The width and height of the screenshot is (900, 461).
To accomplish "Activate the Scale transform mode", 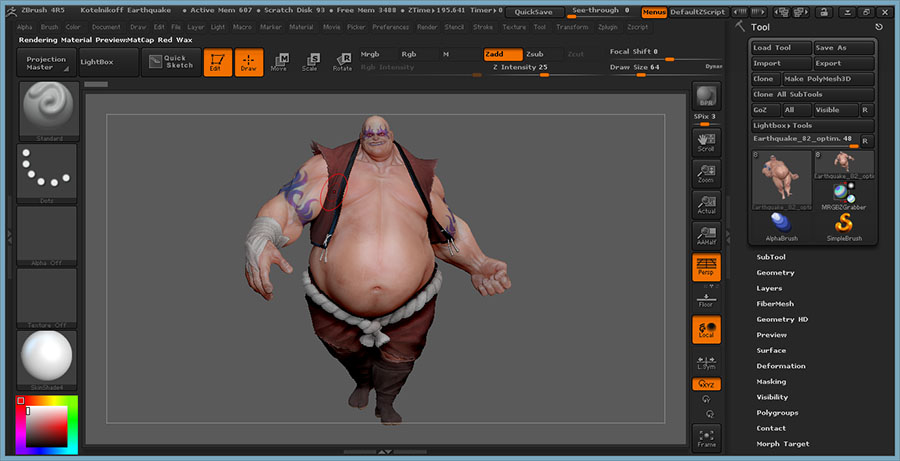I will point(310,62).
